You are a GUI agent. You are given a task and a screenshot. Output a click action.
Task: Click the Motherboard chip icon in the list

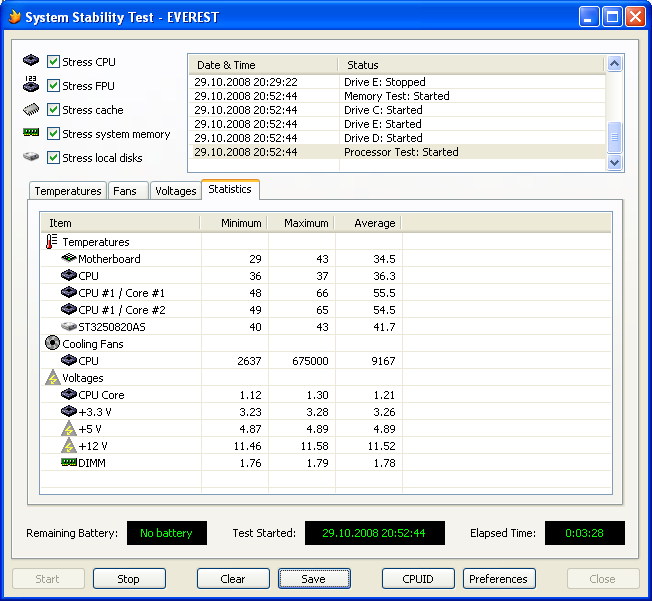68,259
